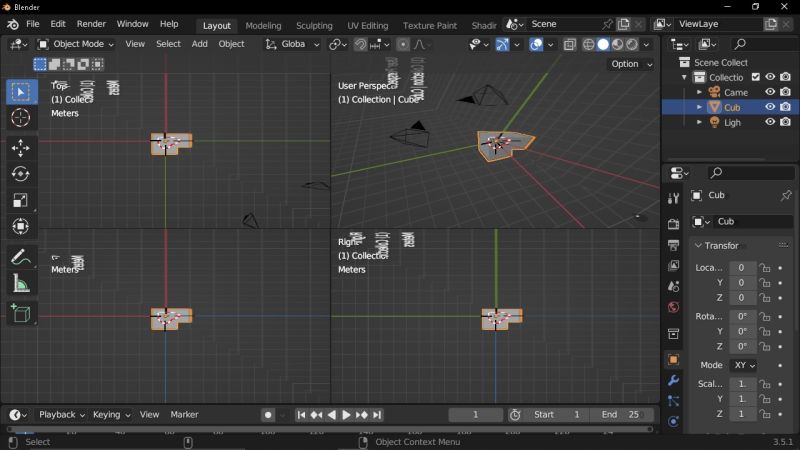Image resolution: width=800 pixels, height=450 pixels.
Task: Jump to the last frame
Action: click(377, 415)
